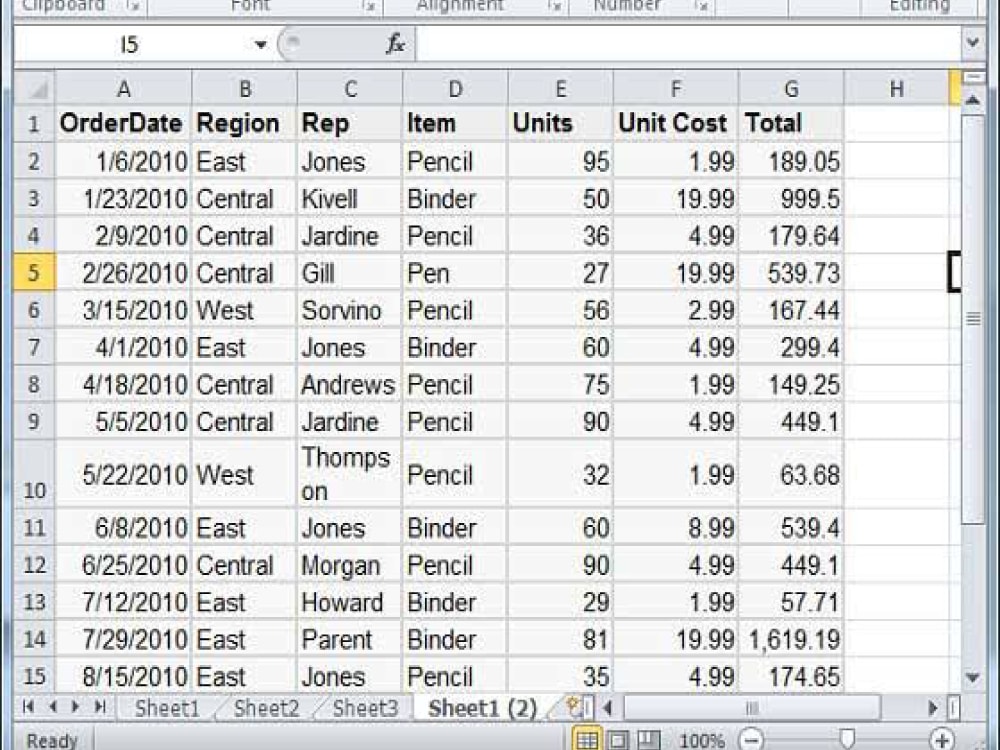
Task: Click the cell containing Parent
Action: coord(349,639)
